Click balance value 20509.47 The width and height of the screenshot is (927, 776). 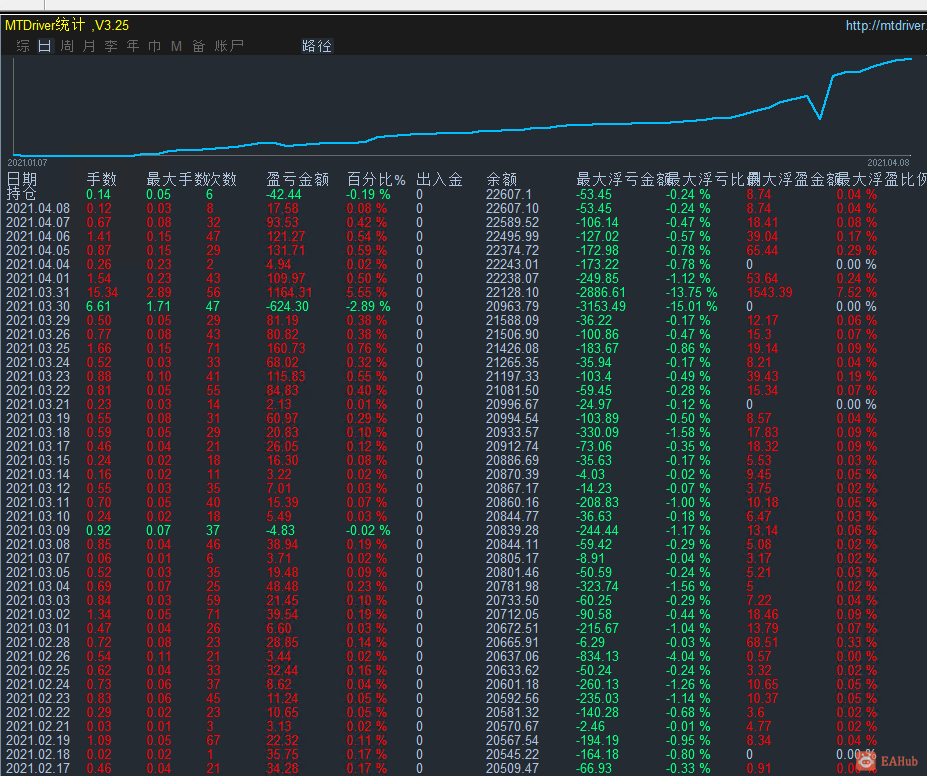pyautogui.click(x=513, y=769)
